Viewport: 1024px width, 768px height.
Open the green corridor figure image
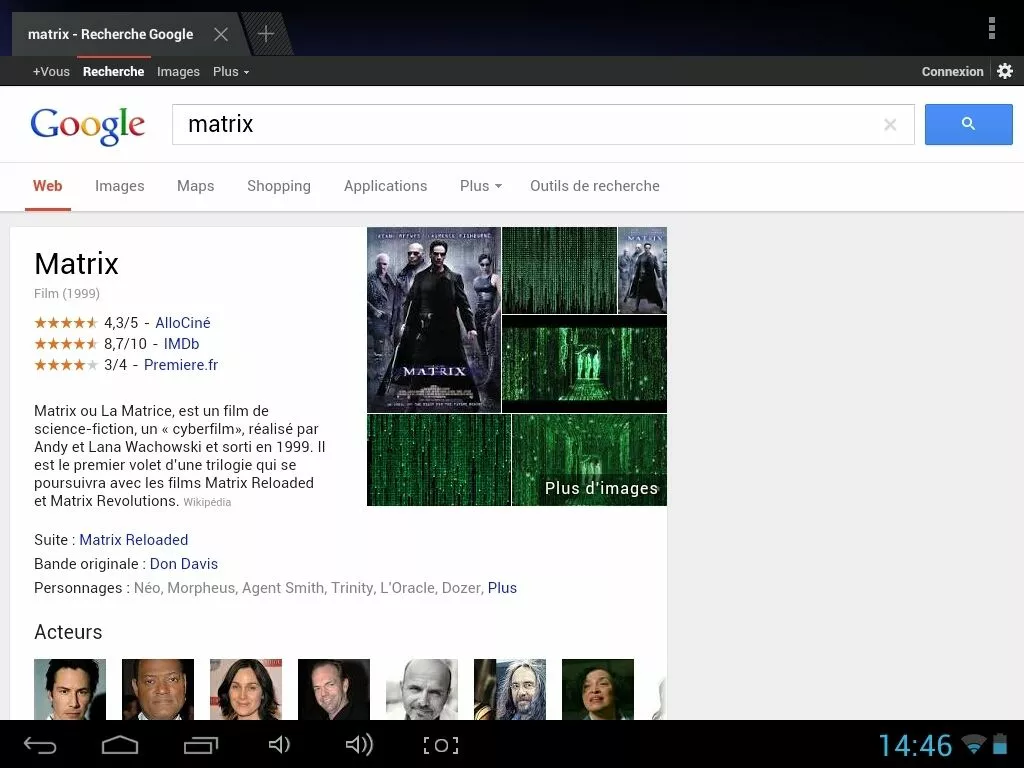click(584, 364)
